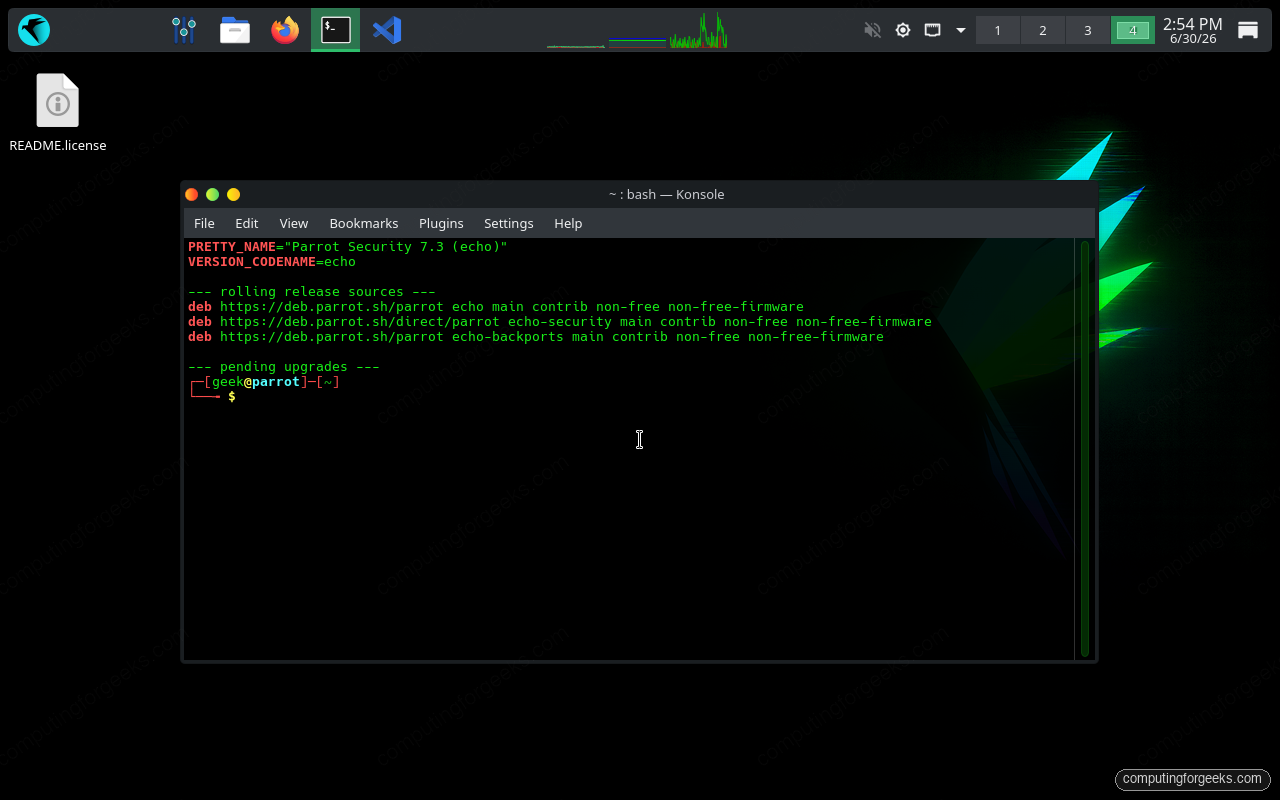
Task: Click the display tray icon
Action: pos(932,30)
